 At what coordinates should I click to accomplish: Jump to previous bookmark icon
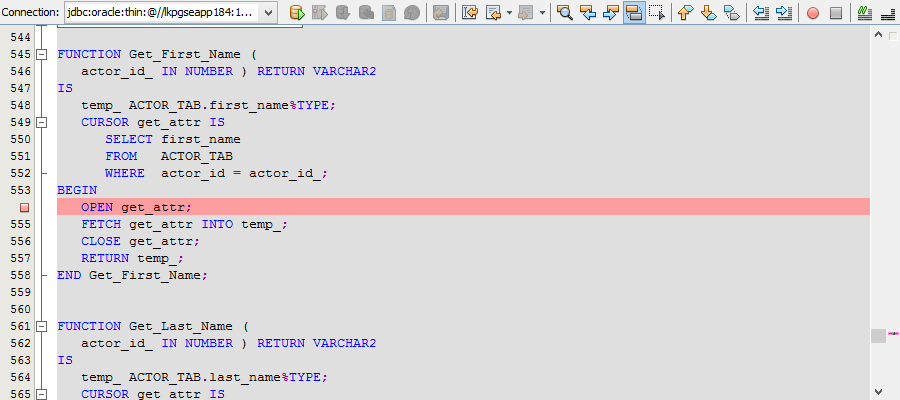pos(685,13)
